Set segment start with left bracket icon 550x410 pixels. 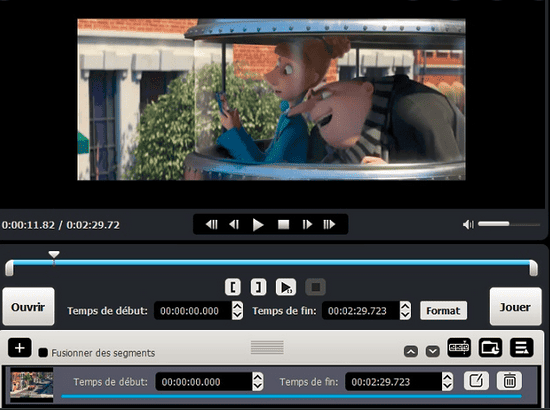[233, 287]
